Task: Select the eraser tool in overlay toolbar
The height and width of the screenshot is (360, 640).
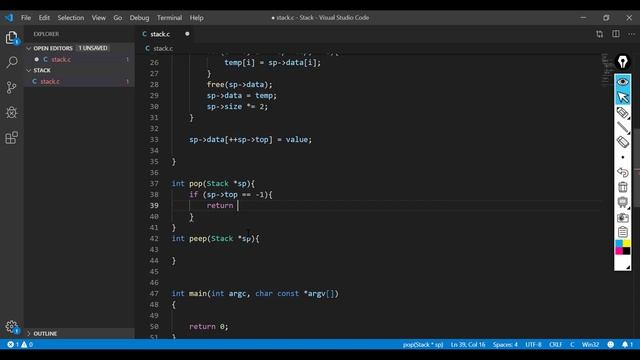Action: pyautogui.click(x=622, y=142)
